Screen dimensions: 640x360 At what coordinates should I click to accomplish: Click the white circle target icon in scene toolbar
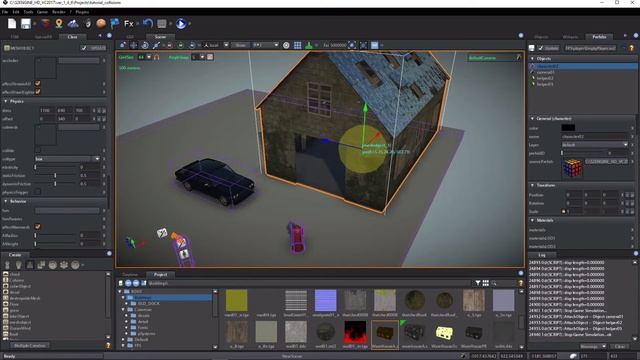coord(286,45)
